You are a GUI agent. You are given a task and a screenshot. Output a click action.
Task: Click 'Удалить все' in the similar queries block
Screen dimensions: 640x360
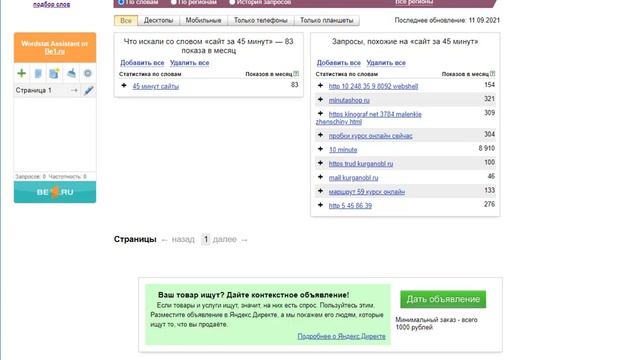pyautogui.click(x=386, y=63)
